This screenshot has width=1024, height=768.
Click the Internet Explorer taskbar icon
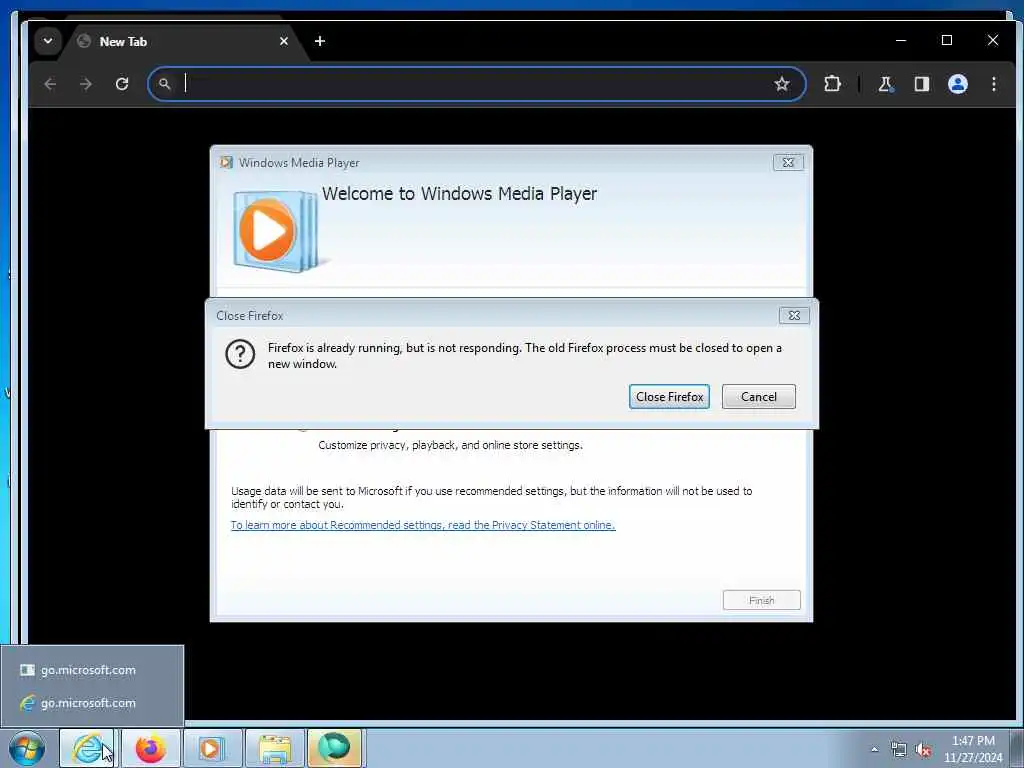click(x=87, y=748)
